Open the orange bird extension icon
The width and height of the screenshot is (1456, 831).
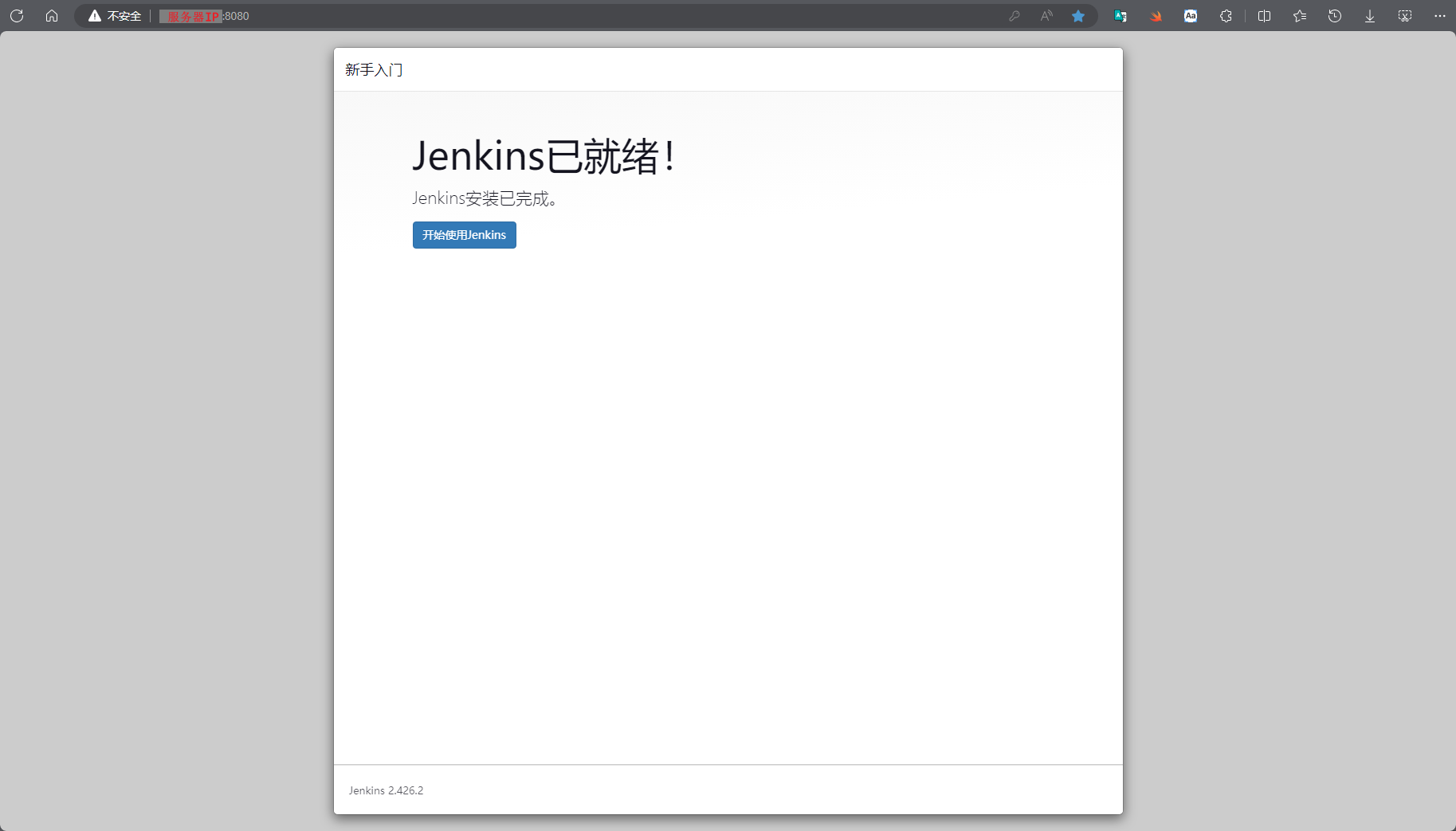pos(1156,16)
